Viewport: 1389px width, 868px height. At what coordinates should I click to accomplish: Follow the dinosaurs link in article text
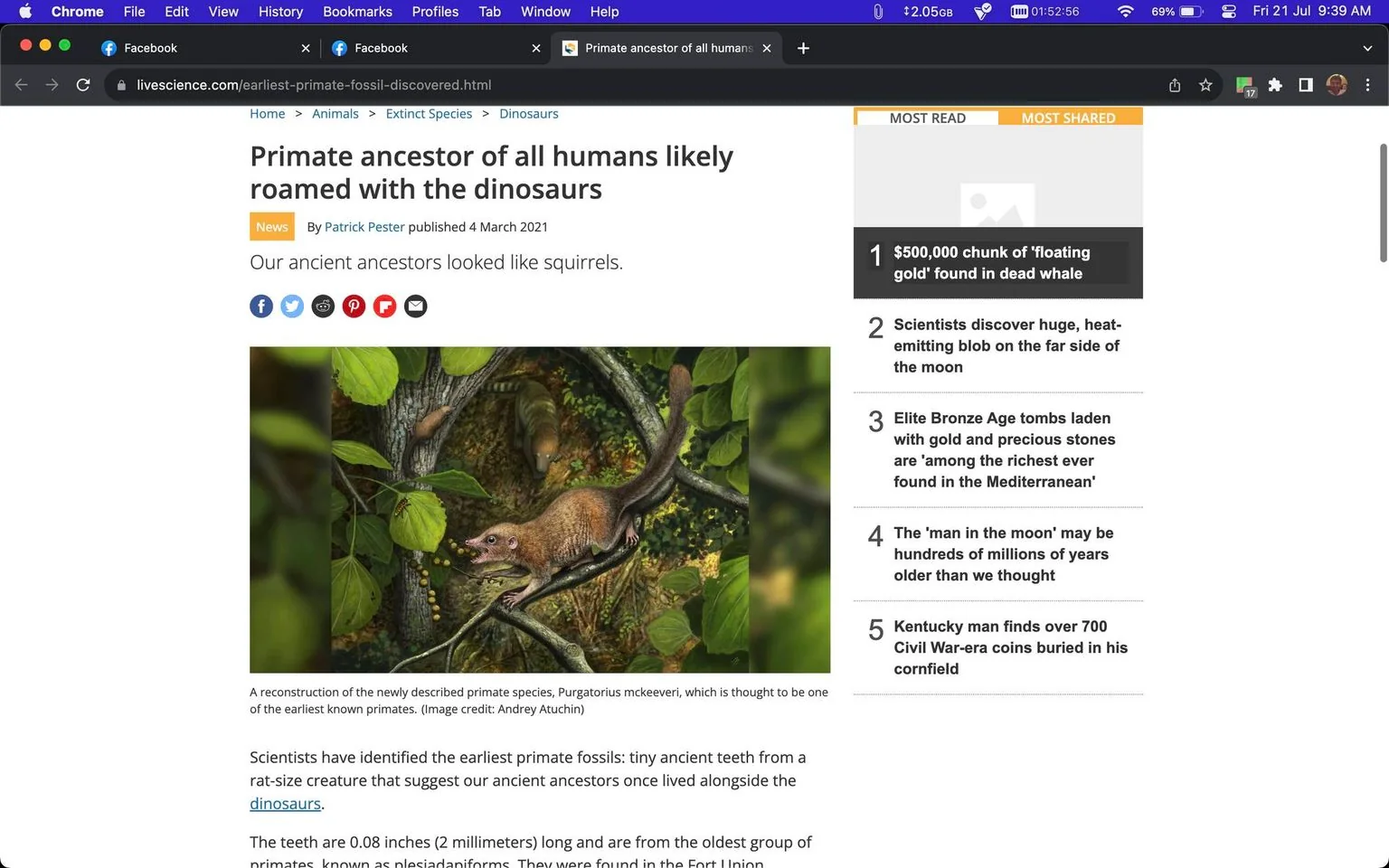point(285,804)
